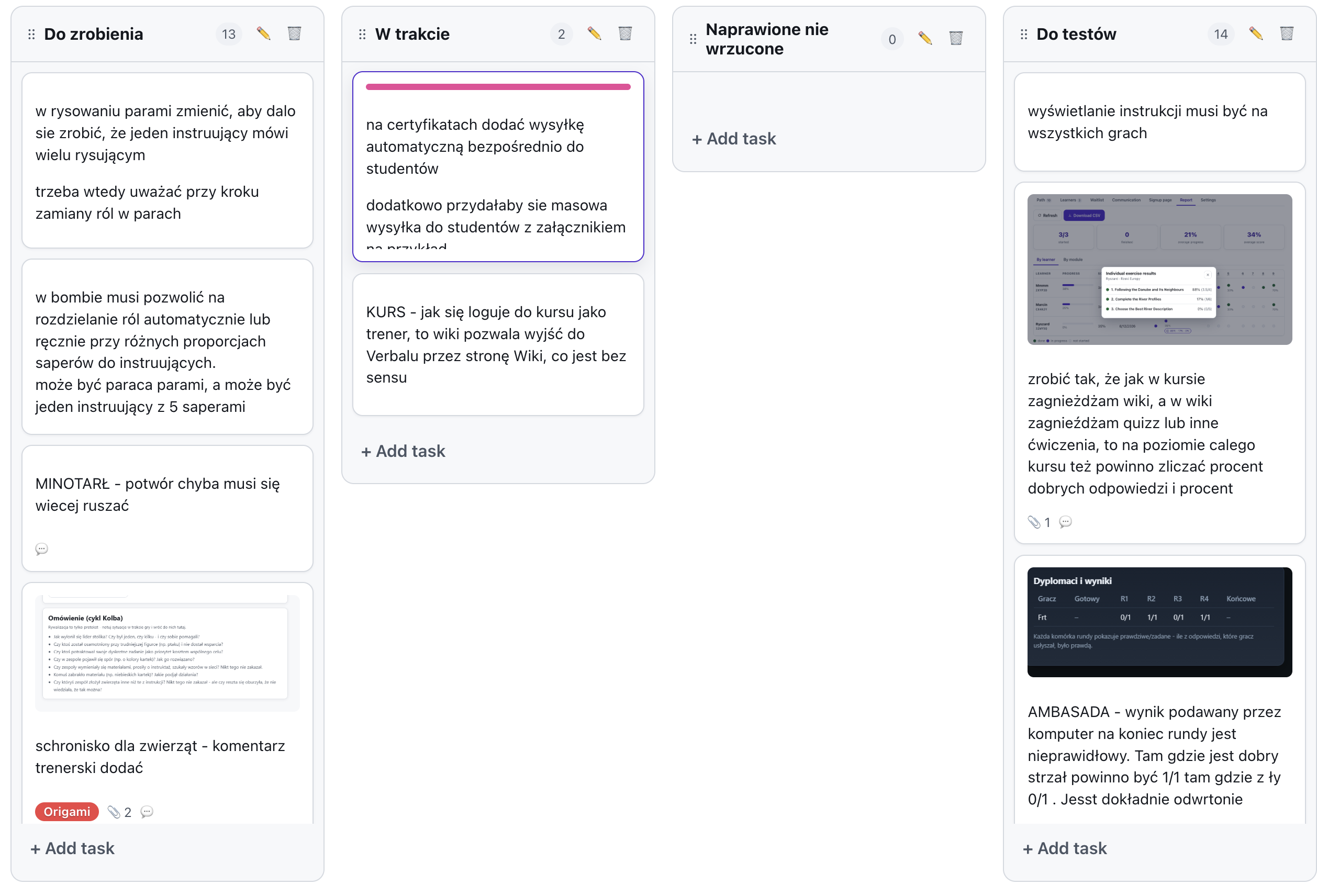This screenshot has width=1317, height=896.
Task: Delete the Do zrobienia column with trash icon
Action: tap(294, 33)
